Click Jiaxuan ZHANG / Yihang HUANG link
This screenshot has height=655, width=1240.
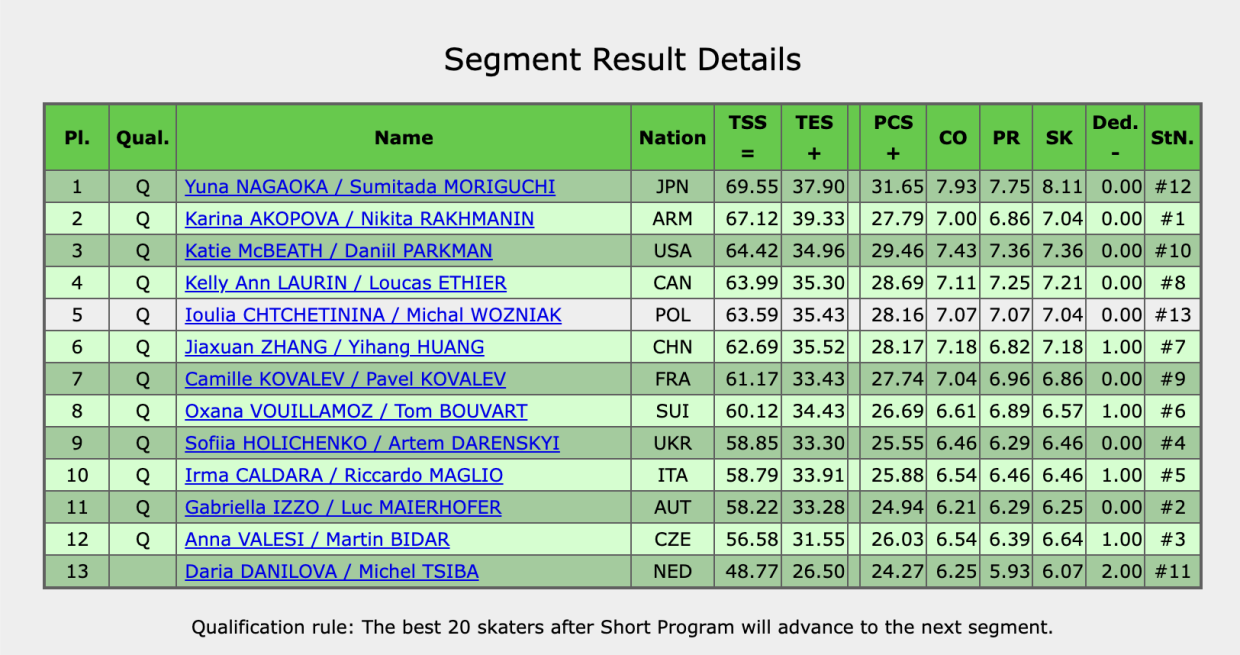(334, 347)
